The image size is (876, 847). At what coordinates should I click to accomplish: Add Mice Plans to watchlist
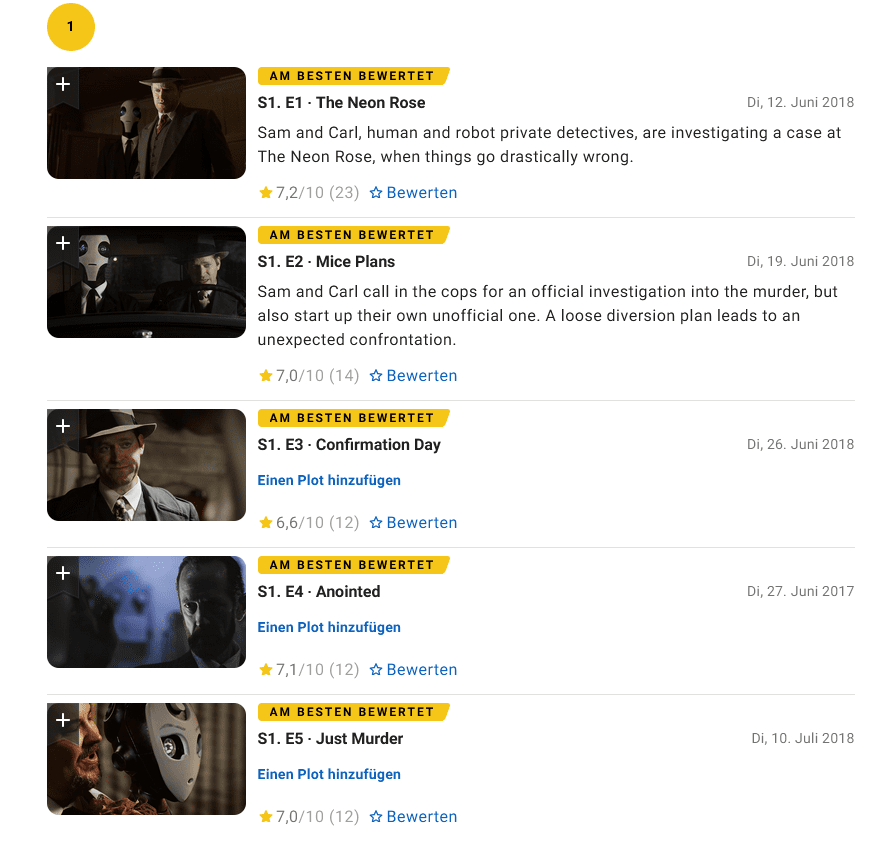tap(63, 244)
